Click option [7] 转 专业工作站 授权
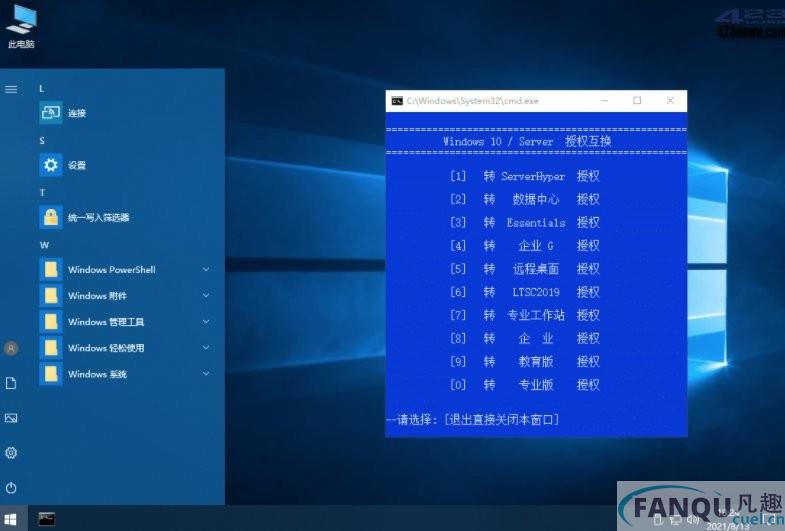The image size is (785, 531). tap(525, 315)
